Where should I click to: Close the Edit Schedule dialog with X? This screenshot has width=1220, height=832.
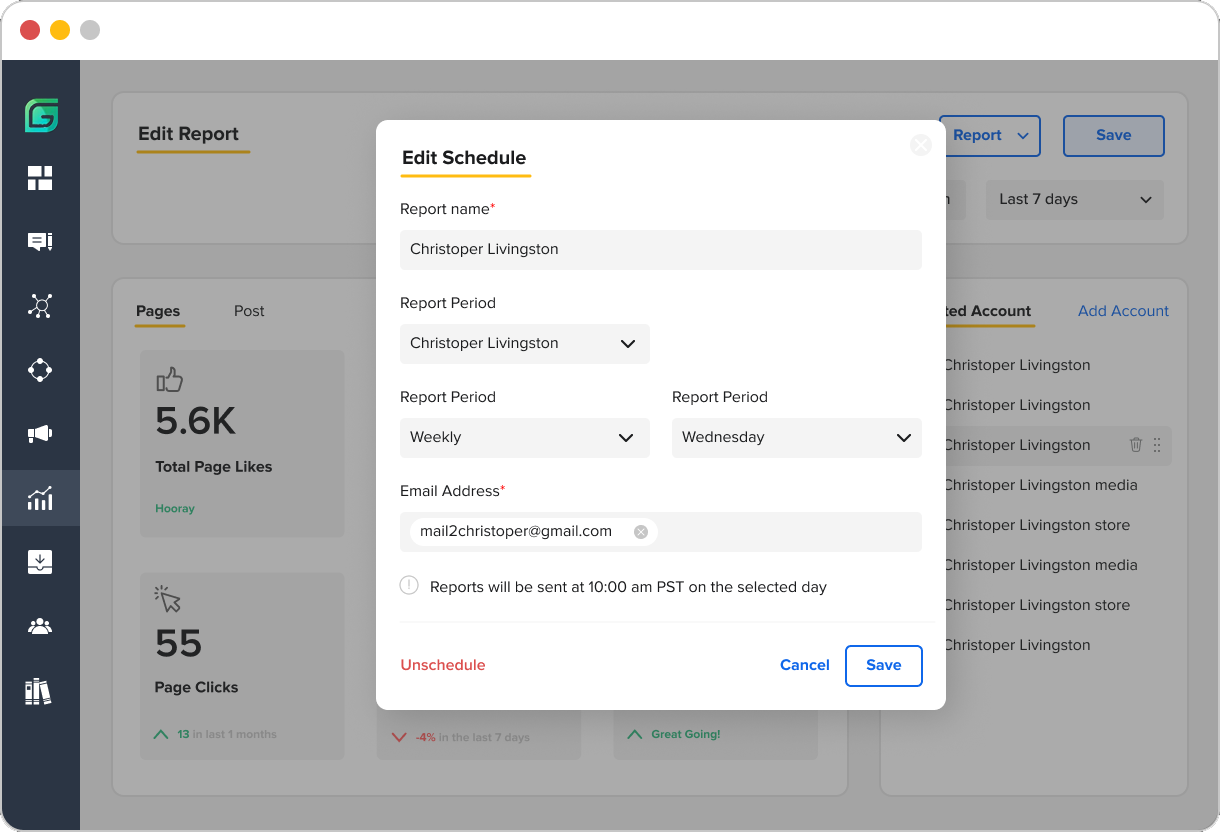(921, 145)
